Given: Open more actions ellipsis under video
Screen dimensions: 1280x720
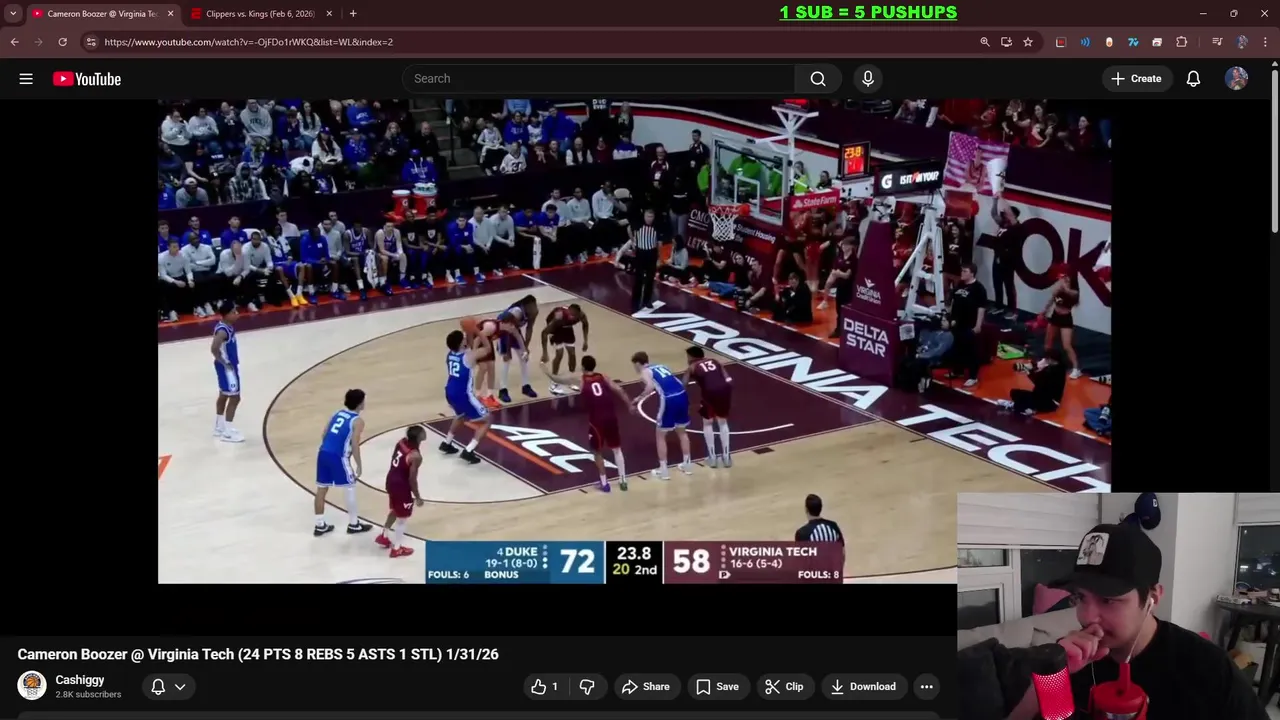Looking at the screenshot, I should (927, 687).
